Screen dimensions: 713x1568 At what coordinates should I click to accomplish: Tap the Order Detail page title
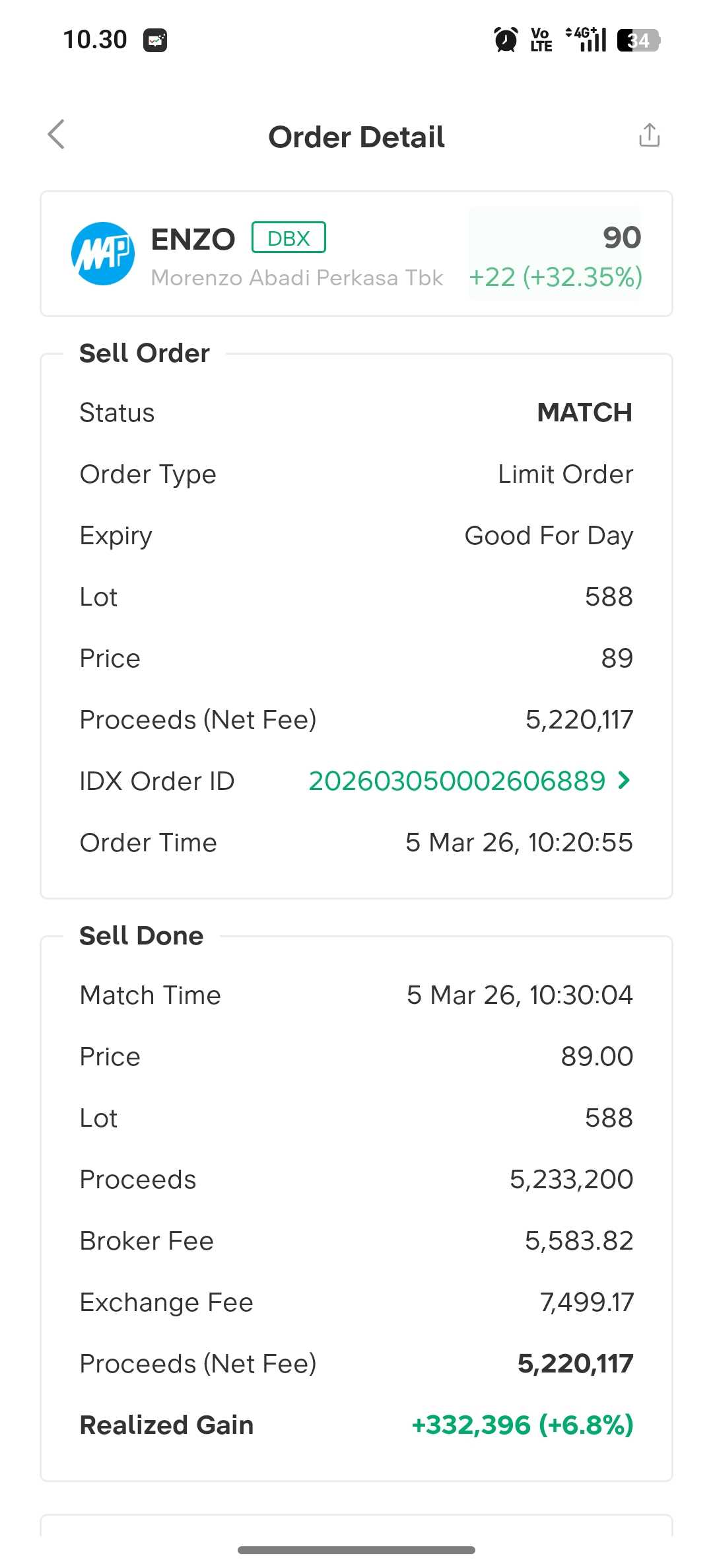click(x=356, y=137)
